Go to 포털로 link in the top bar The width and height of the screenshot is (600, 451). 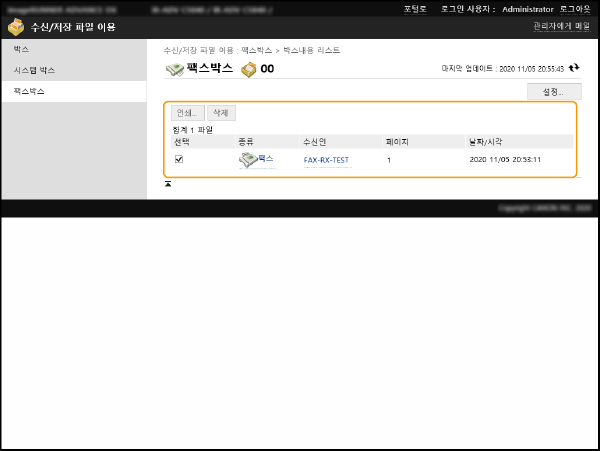(414, 8)
